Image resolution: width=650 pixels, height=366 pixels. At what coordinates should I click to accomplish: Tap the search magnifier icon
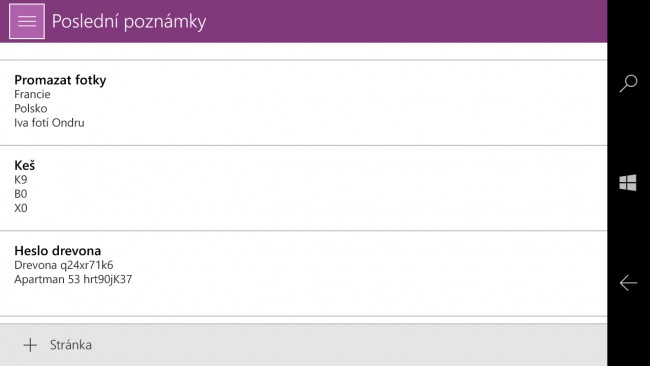(628, 83)
